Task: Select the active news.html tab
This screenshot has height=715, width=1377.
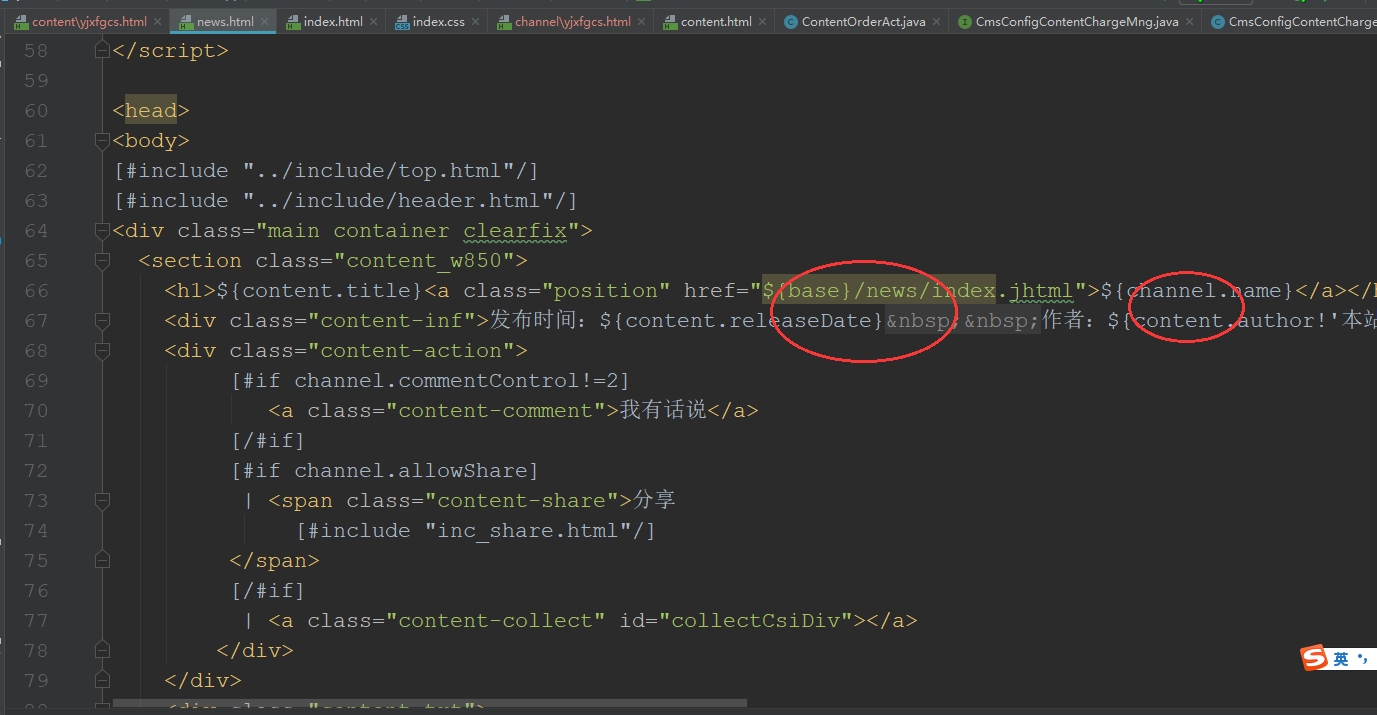Action: point(224,22)
